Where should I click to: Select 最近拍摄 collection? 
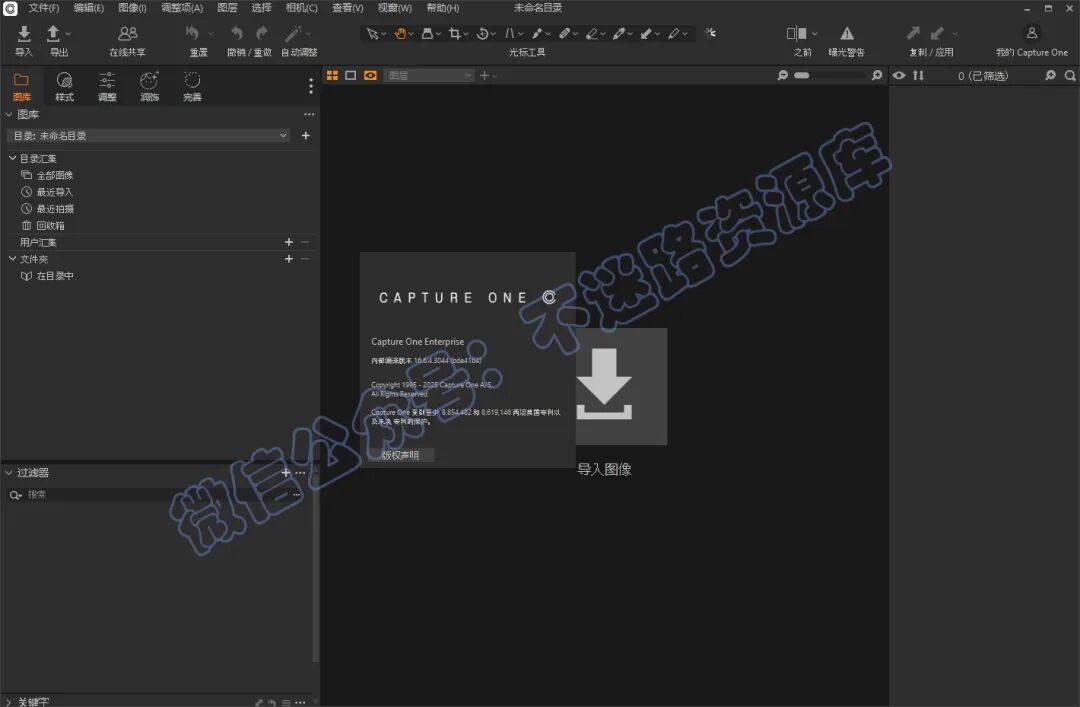(54, 208)
